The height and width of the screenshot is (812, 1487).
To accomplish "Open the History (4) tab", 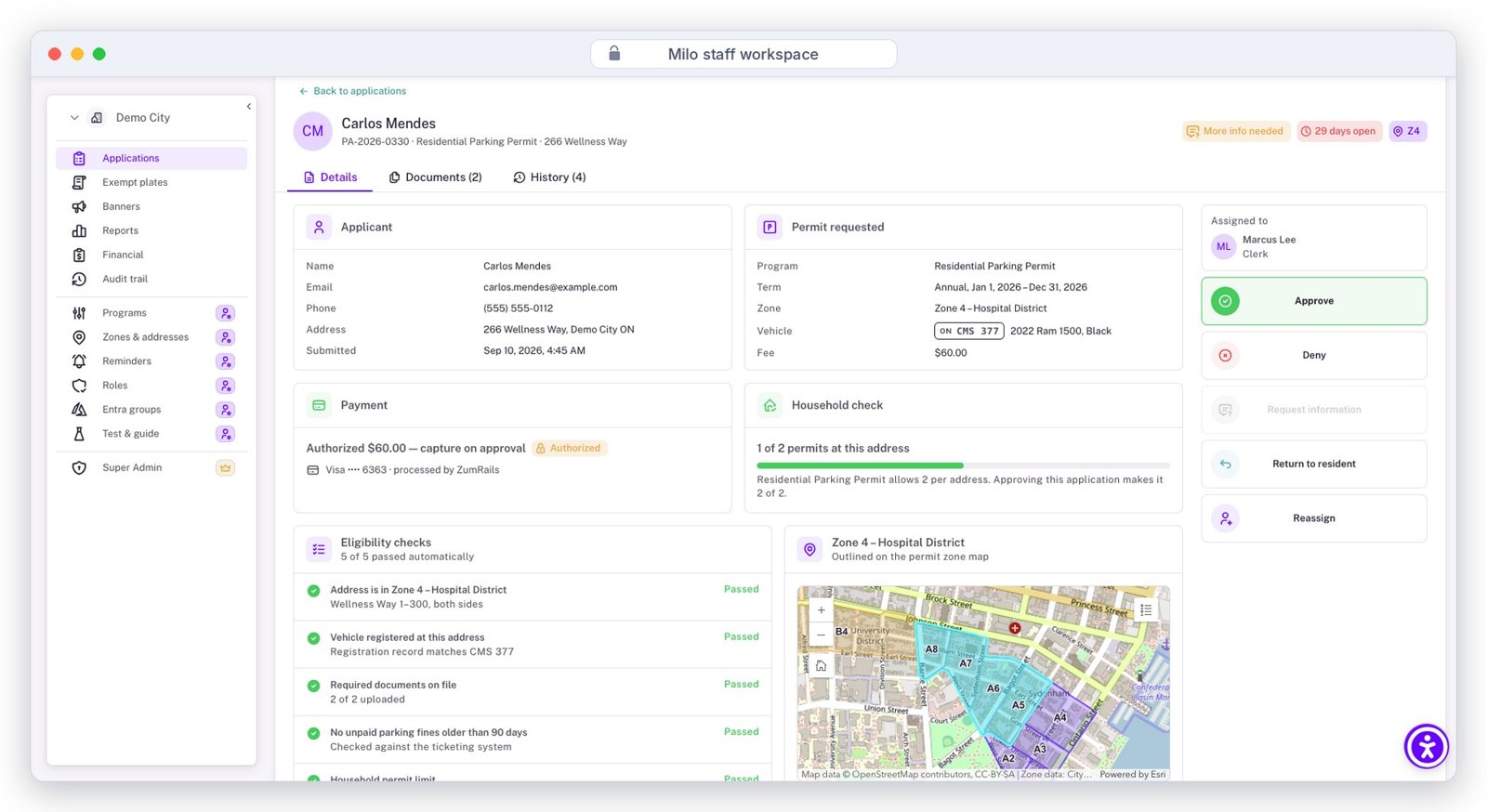I will (549, 177).
